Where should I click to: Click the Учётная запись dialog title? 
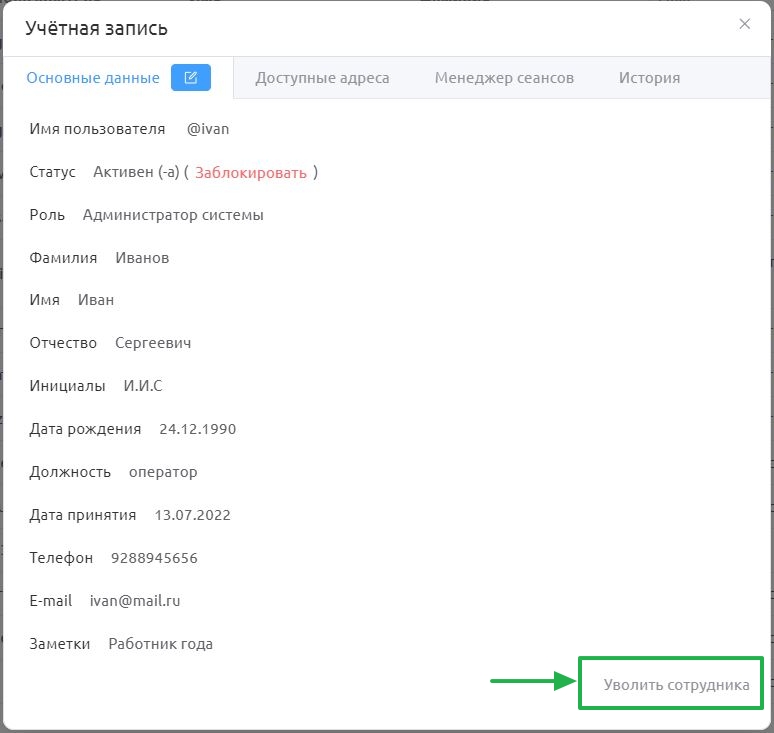[96, 29]
